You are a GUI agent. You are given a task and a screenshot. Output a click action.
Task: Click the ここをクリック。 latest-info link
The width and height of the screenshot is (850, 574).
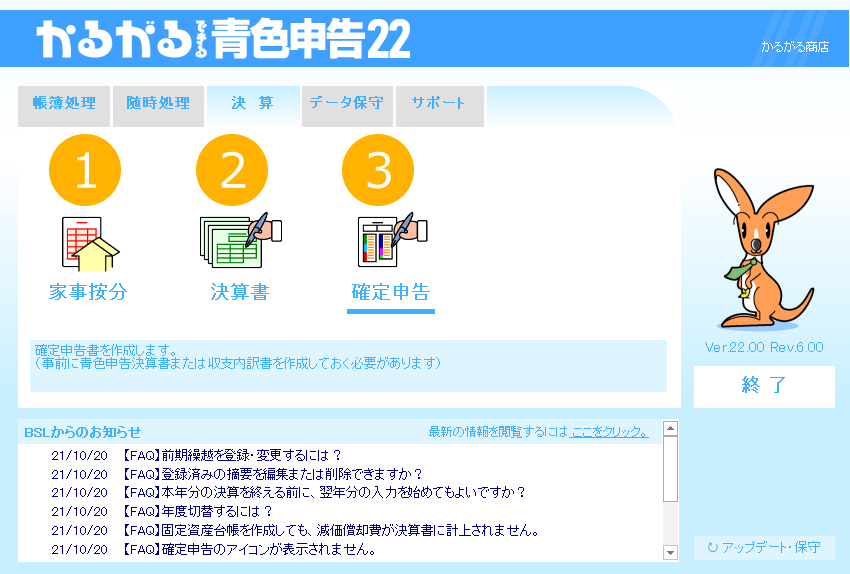tap(609, 432)
